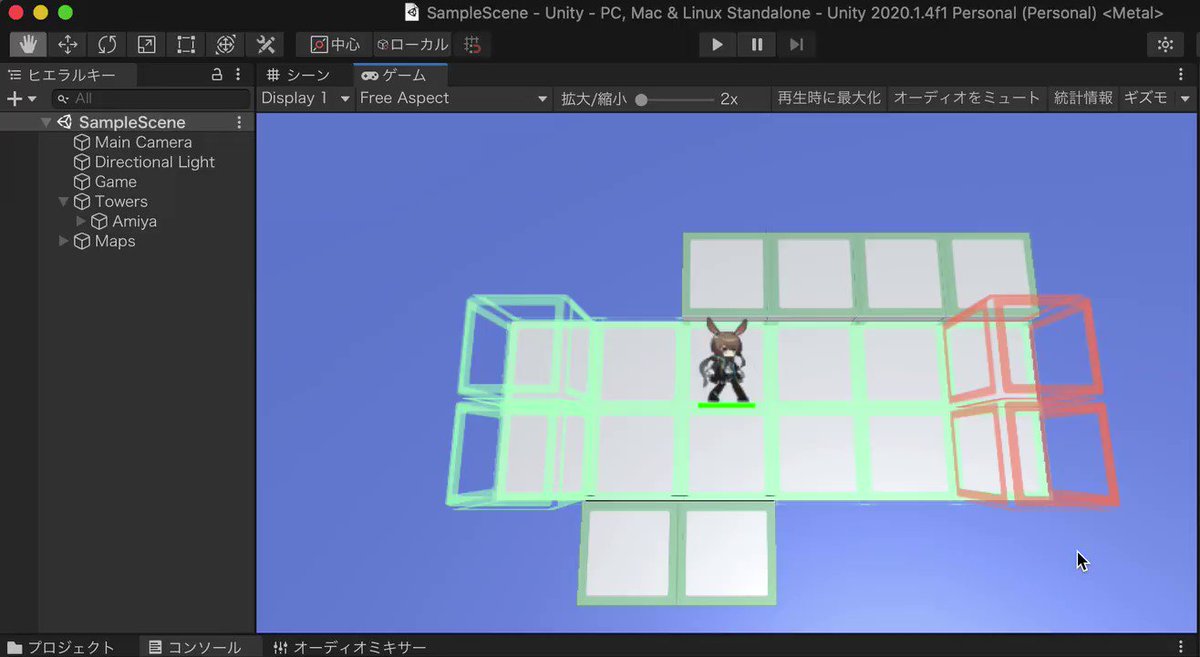
Task: Select Amiya in hierarchy
Action: (x=134, y=221)
